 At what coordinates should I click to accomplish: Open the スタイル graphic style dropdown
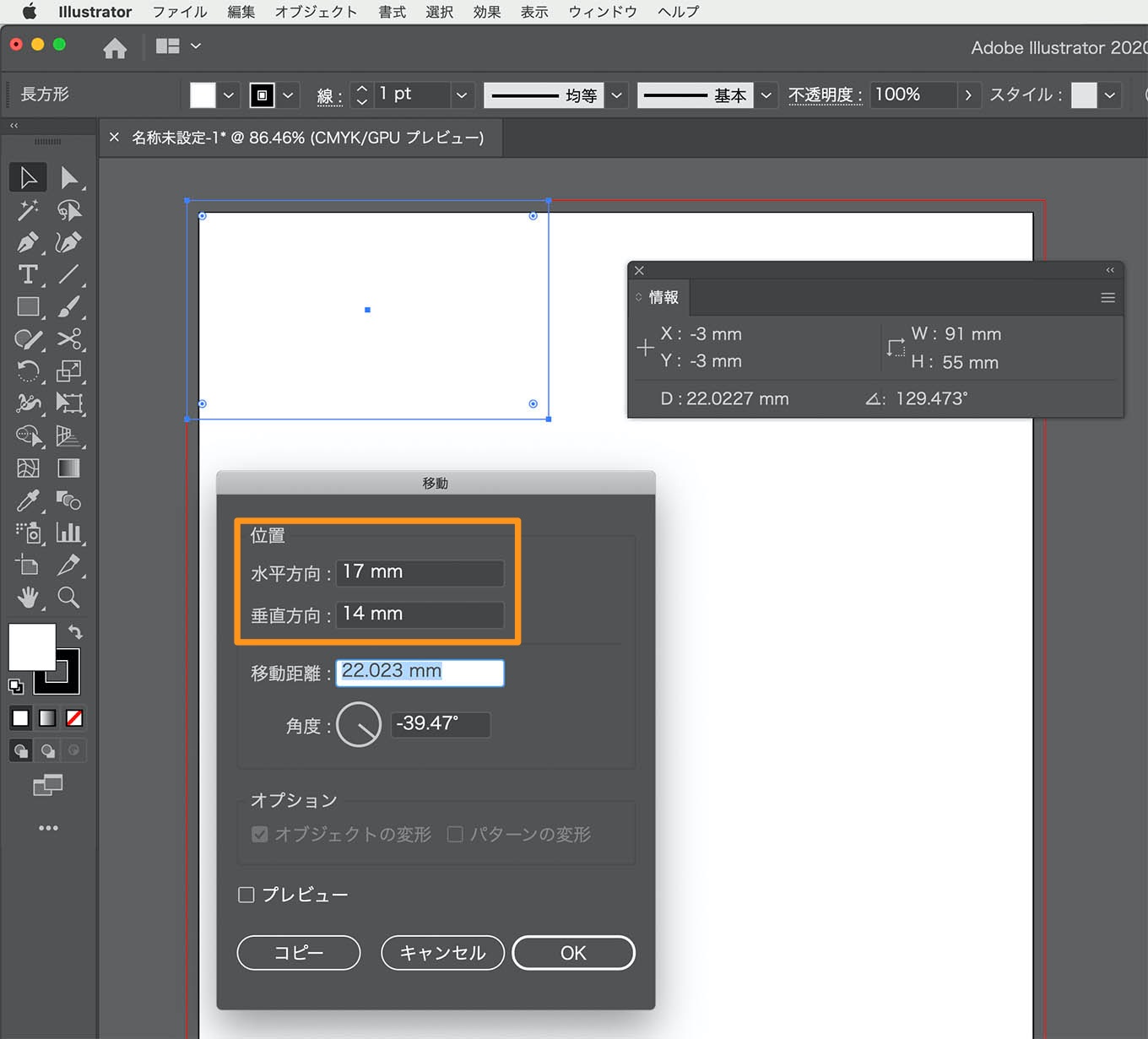click(1110, 95)
